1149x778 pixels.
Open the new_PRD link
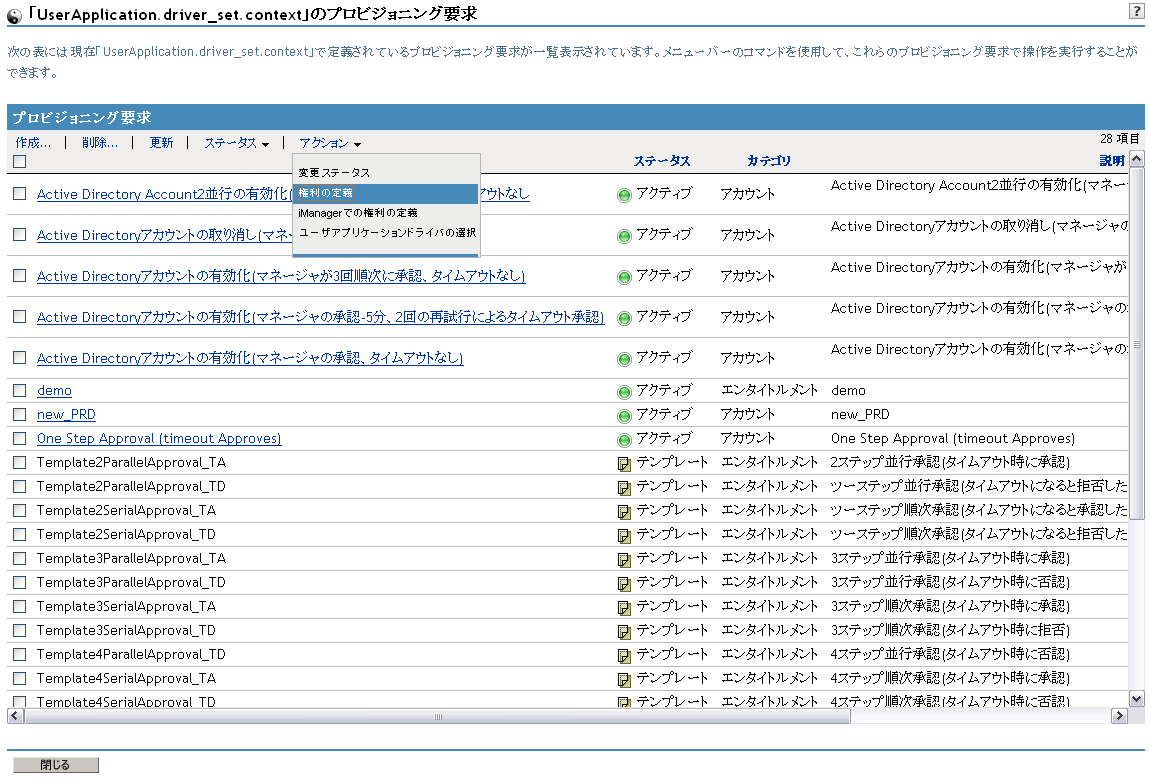coord(66,415)
